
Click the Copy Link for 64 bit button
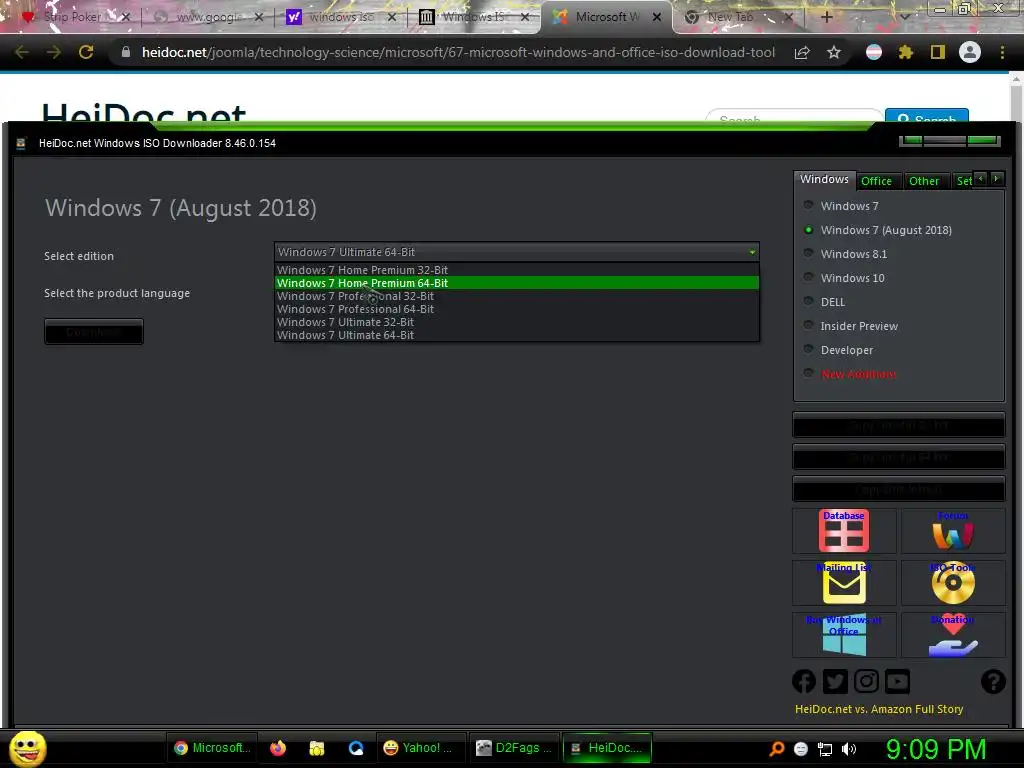[899, 457]
